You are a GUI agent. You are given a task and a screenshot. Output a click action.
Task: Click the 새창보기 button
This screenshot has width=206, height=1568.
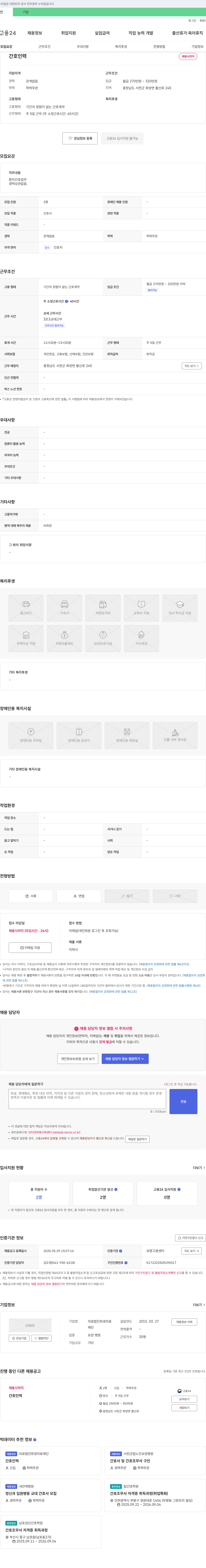click(184, 1408)
